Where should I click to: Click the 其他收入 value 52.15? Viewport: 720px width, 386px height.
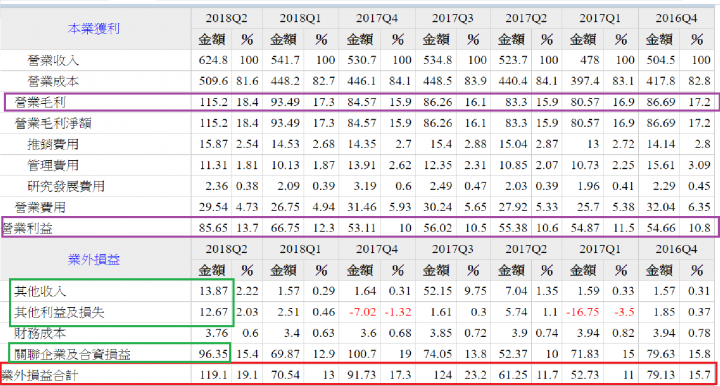(x=438, y=291)
